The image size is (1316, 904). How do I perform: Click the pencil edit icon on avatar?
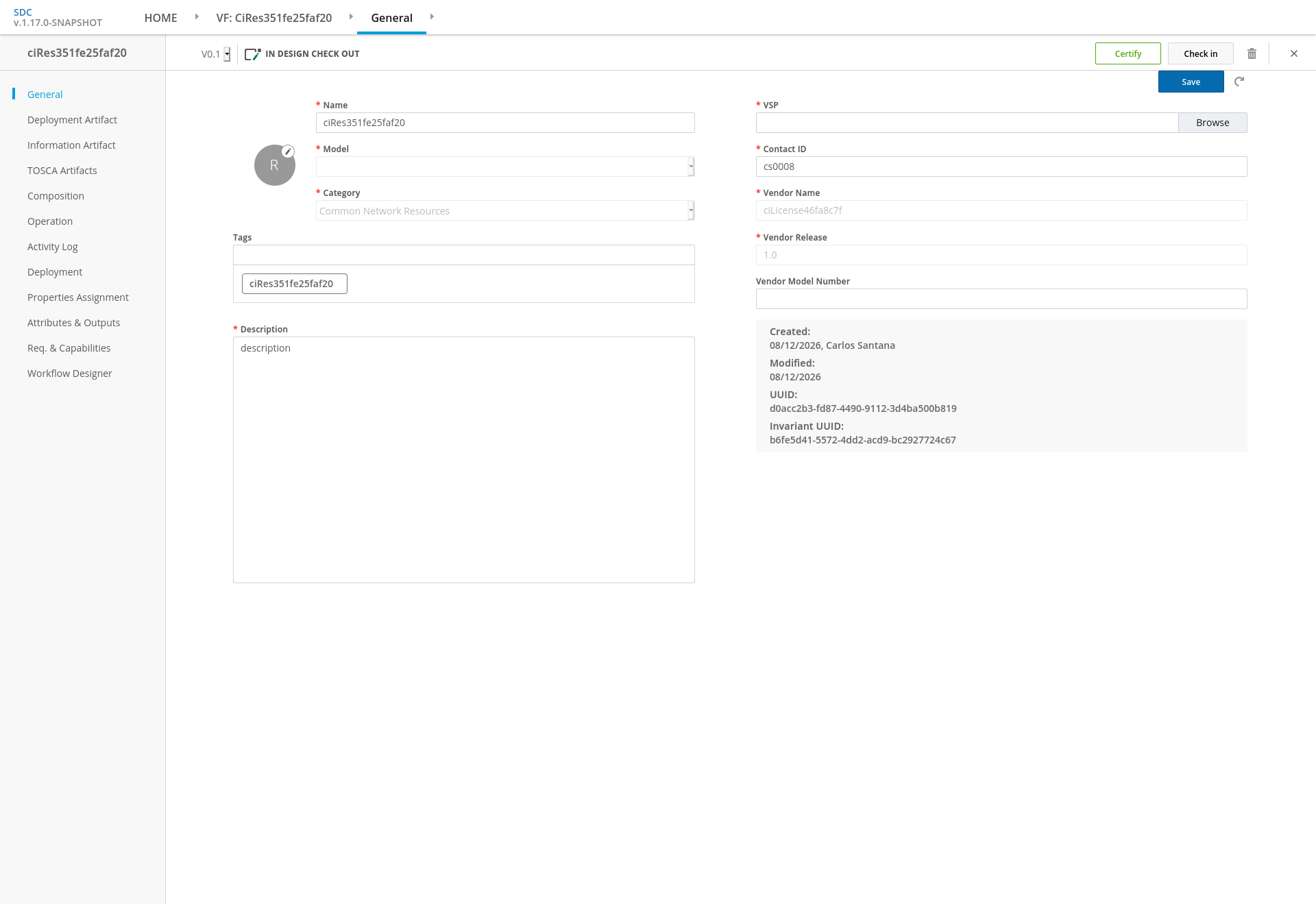(289, 151)
